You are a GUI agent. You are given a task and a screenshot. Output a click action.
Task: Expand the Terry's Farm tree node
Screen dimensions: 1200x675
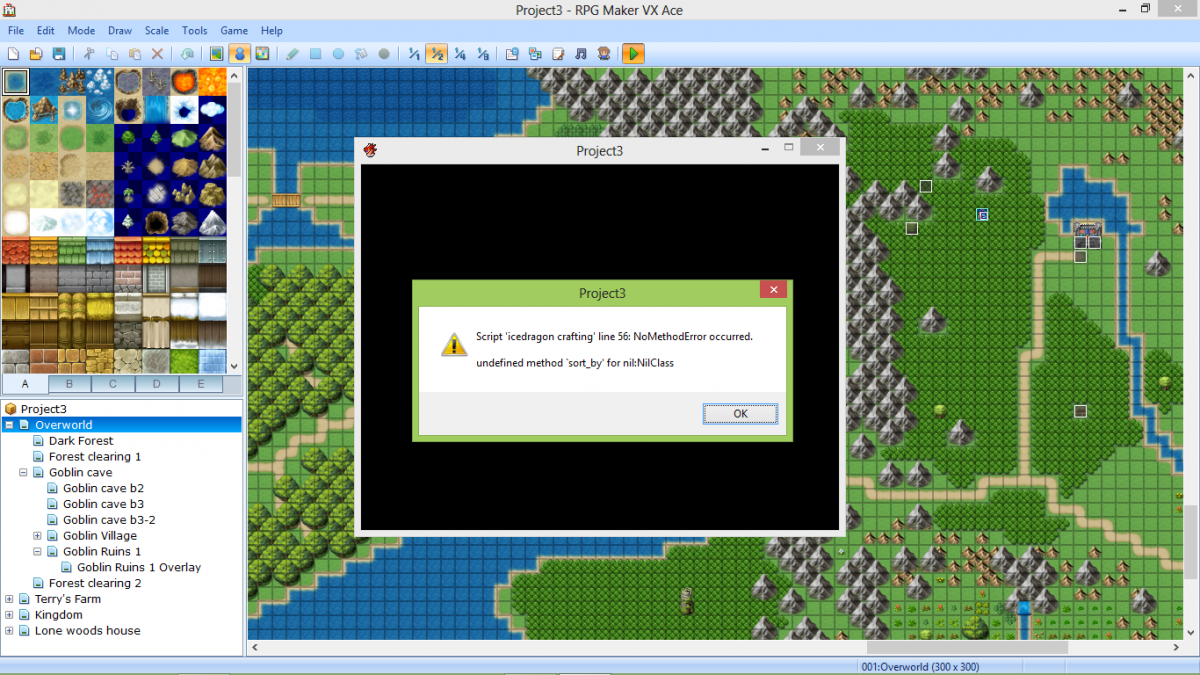point(9,599)
